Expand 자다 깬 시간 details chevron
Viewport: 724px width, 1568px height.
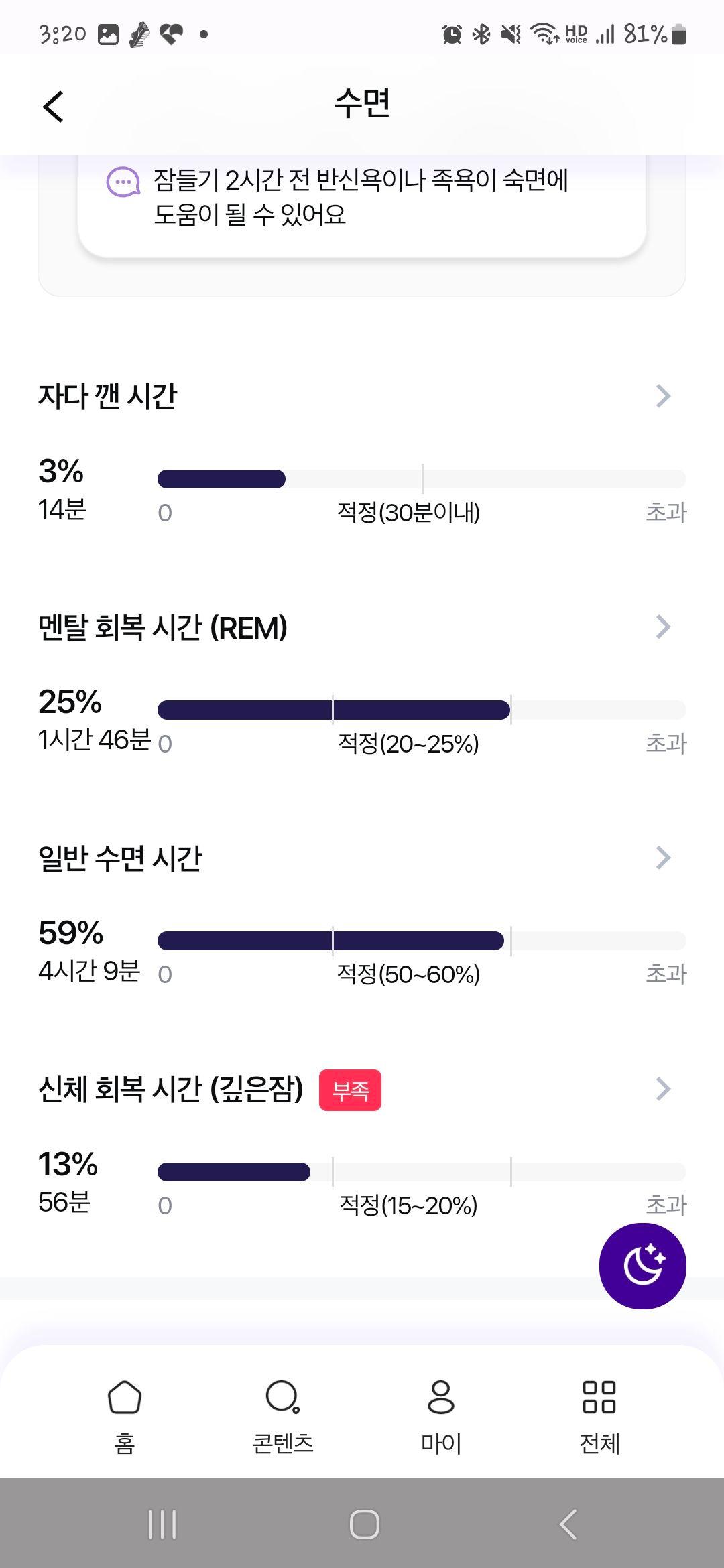click(x=663, y=396)
